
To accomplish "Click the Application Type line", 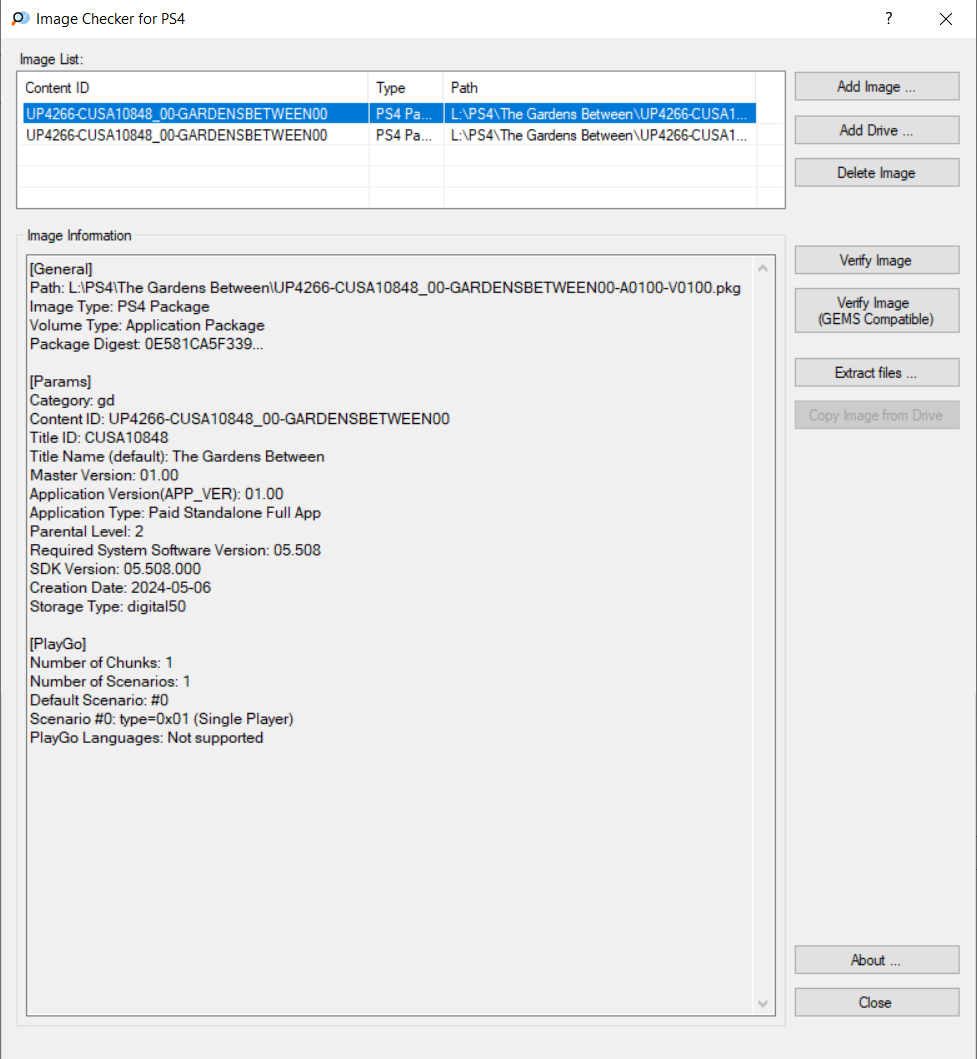I will [176, 513].
